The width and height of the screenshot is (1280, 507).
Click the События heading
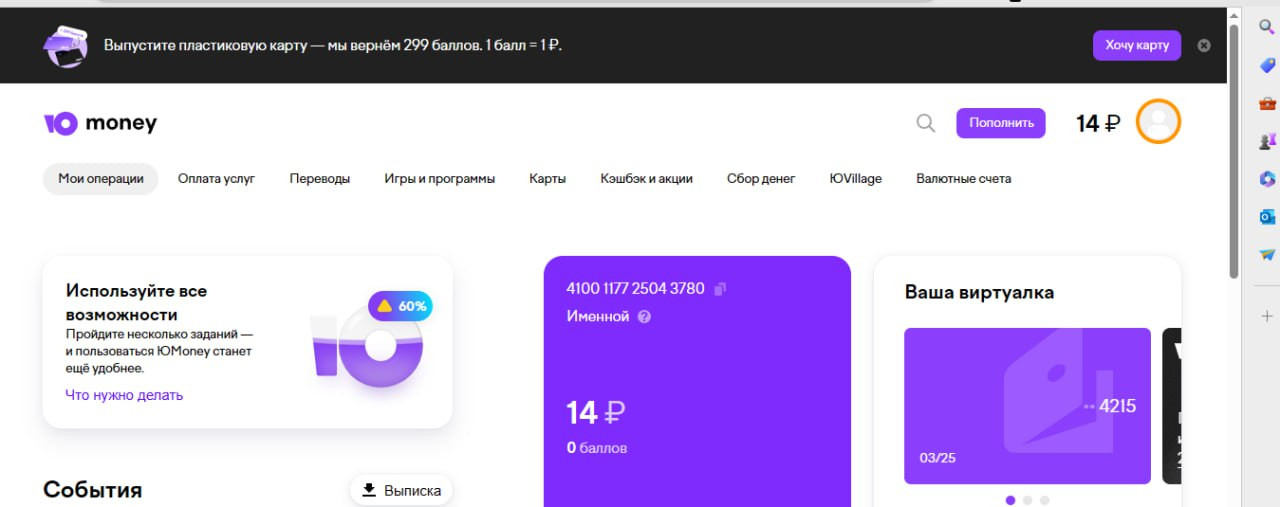[x=93, y=489]
